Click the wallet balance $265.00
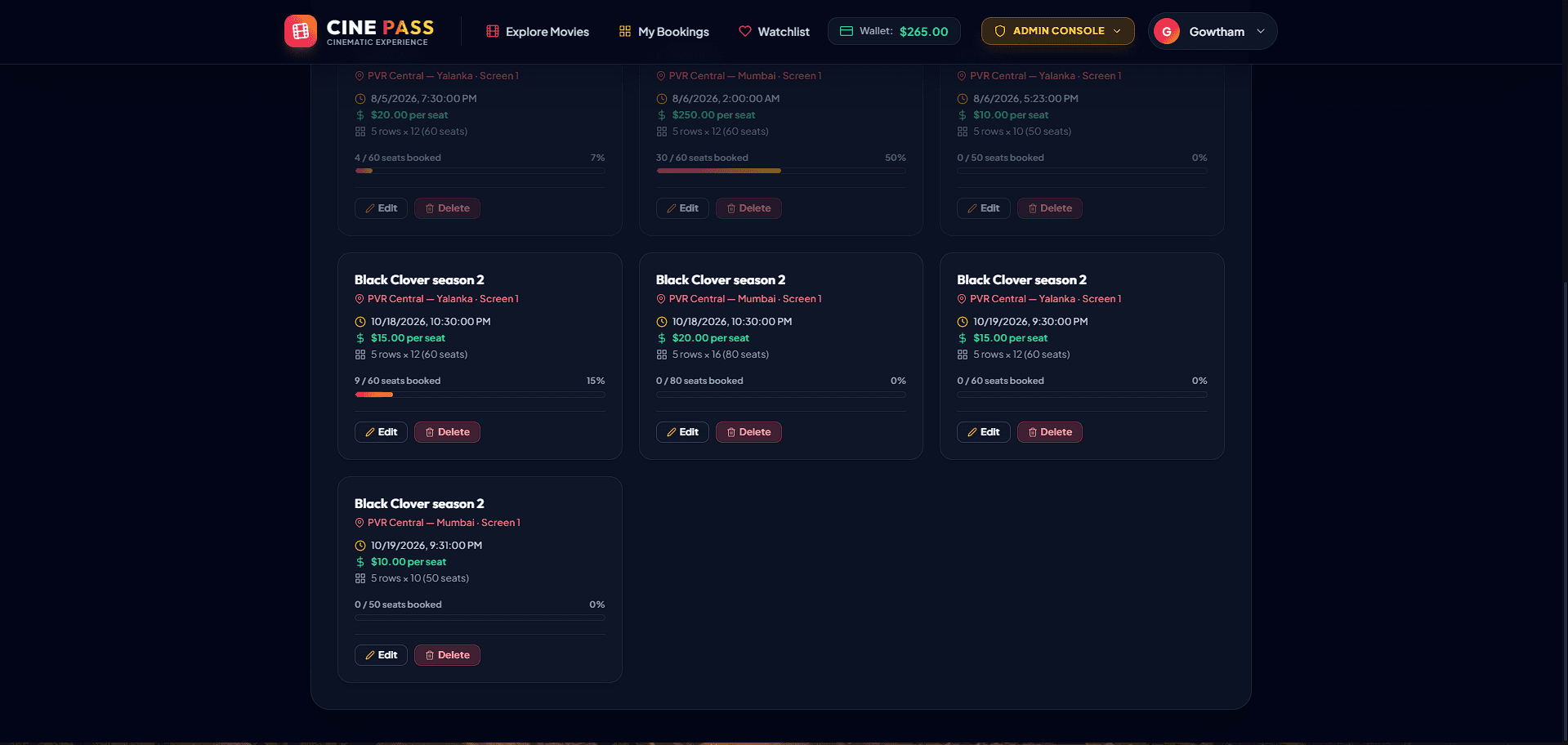The image size is (1568, 745). [923, 31]
